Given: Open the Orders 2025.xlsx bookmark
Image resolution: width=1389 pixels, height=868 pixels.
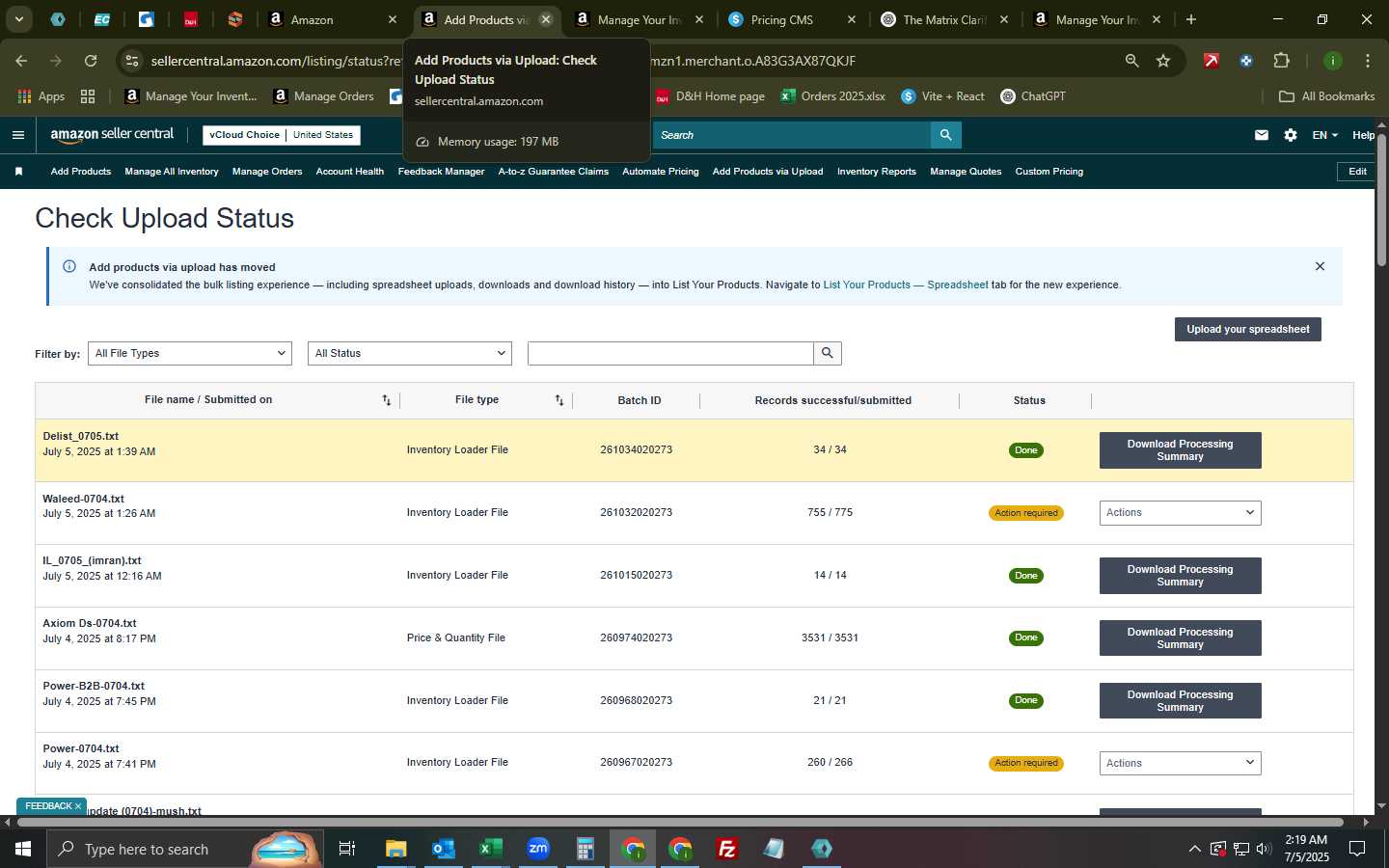Looking at the screenshot, I should click(832, 96).
